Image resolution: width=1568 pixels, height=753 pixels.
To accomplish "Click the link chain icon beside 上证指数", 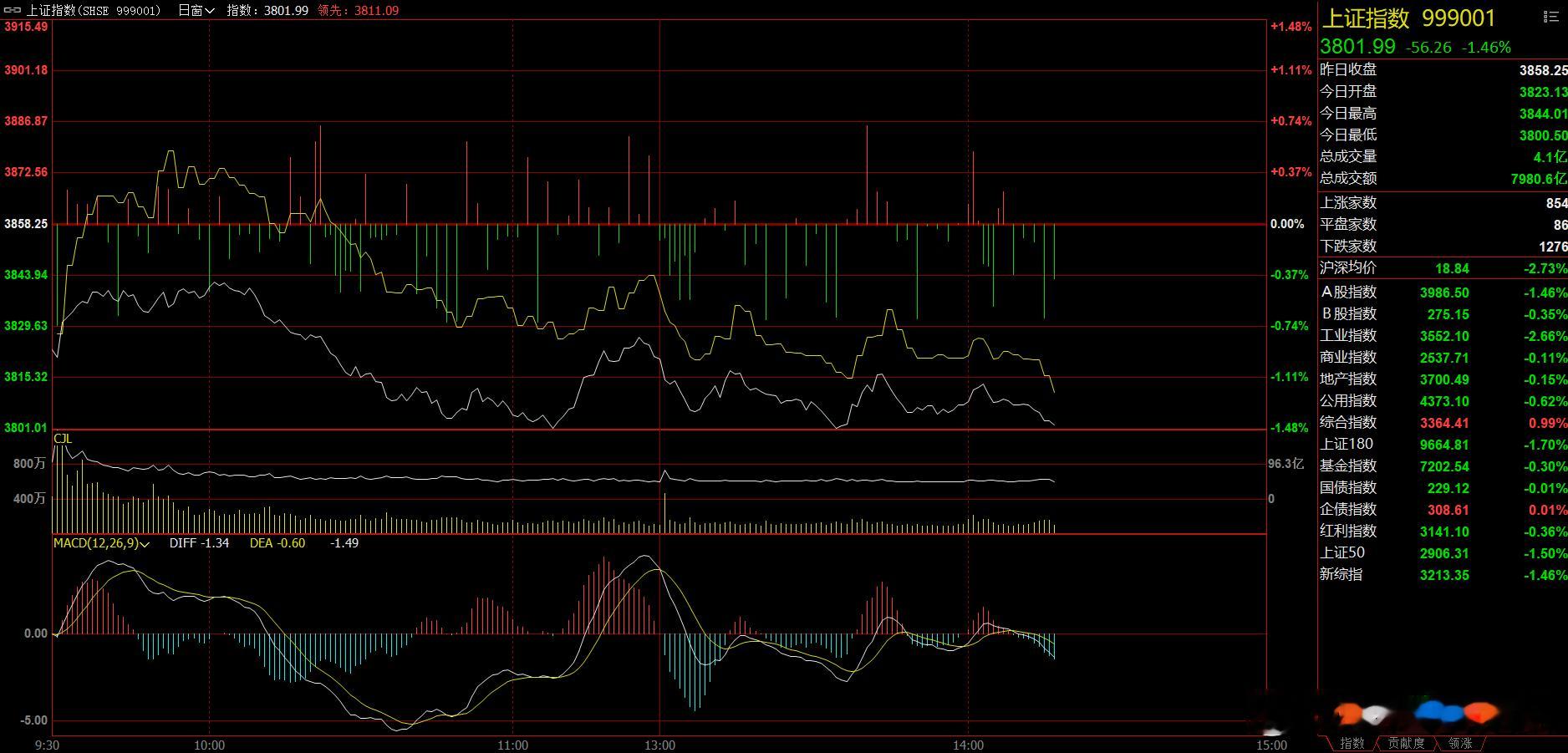I will click(x=13, y=10).
